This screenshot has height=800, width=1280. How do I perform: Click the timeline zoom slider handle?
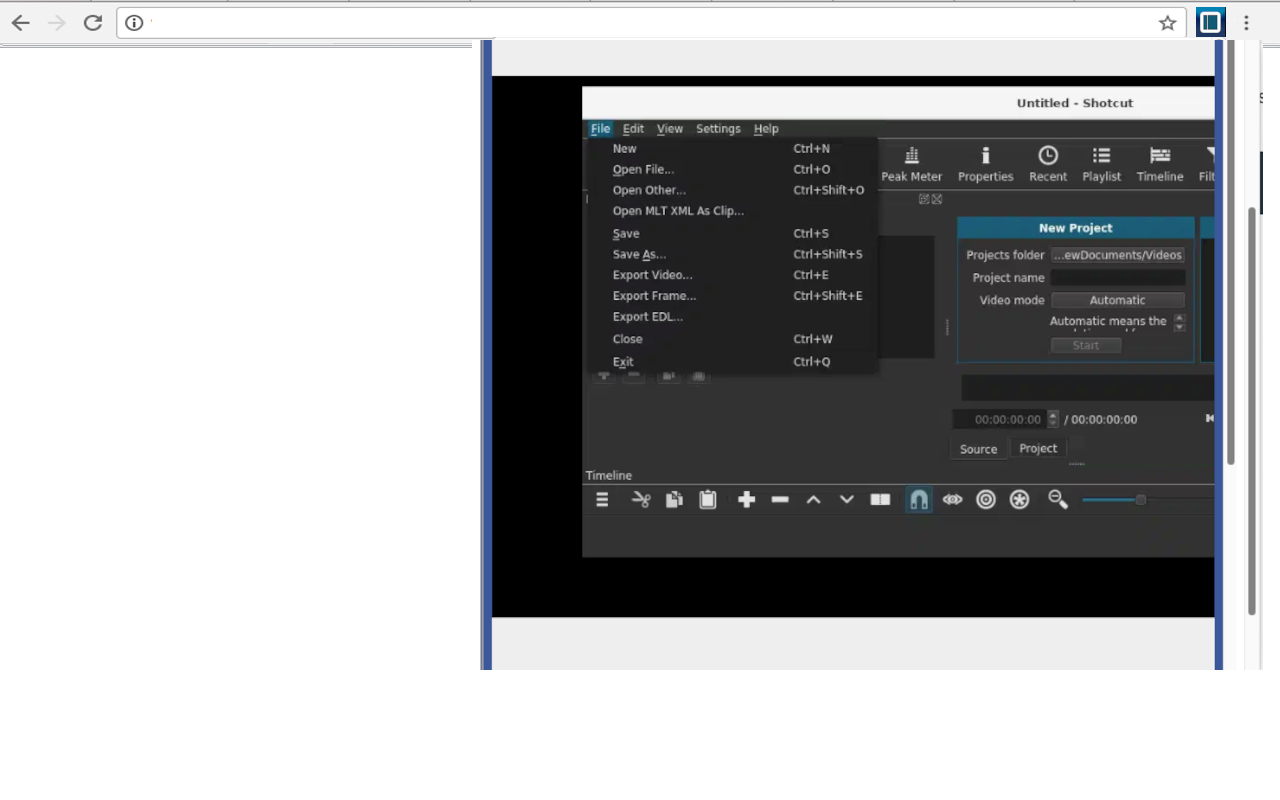(x=1140, y=500)
